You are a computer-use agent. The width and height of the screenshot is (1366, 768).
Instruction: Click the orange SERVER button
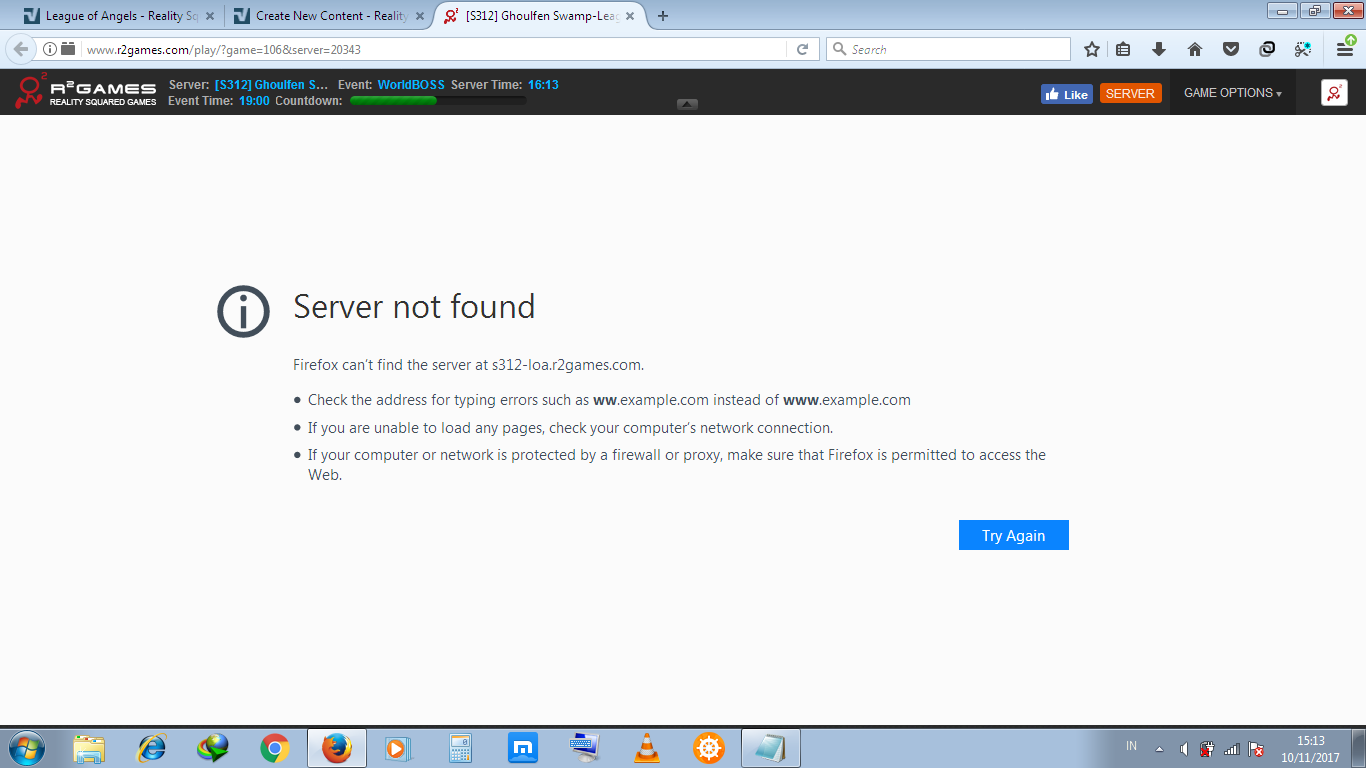click(x=1130, y=93)
